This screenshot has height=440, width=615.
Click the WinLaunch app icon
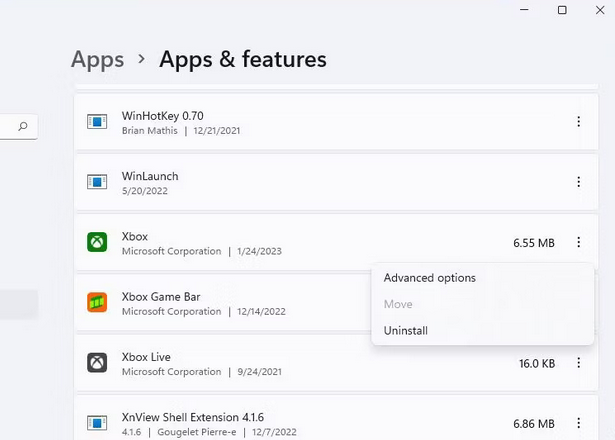[x=97, y=182]
